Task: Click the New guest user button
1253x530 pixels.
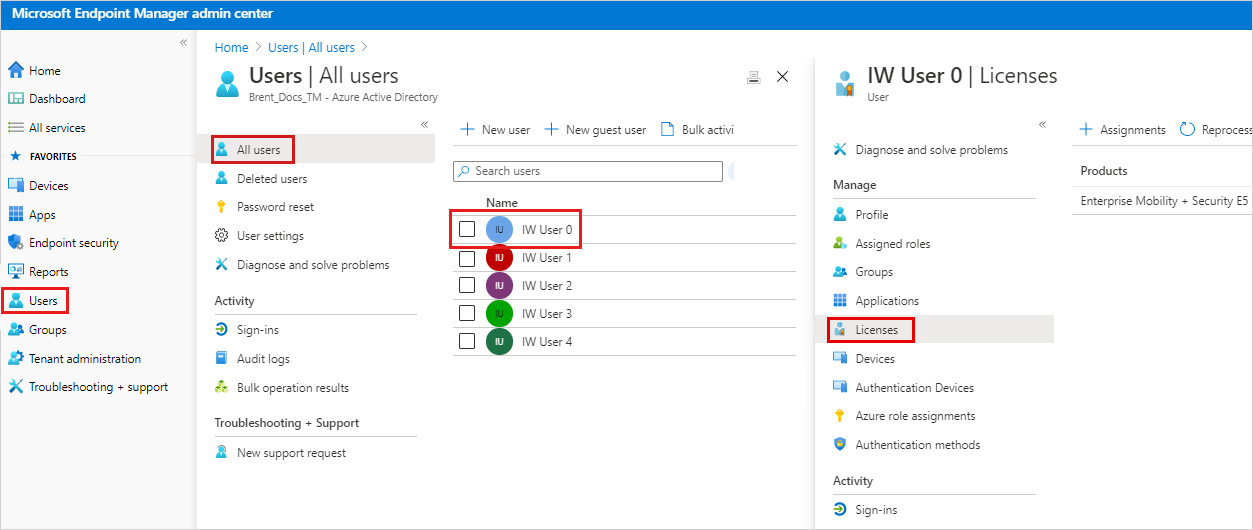Action: pyautogui.click(x=595, y=130)
